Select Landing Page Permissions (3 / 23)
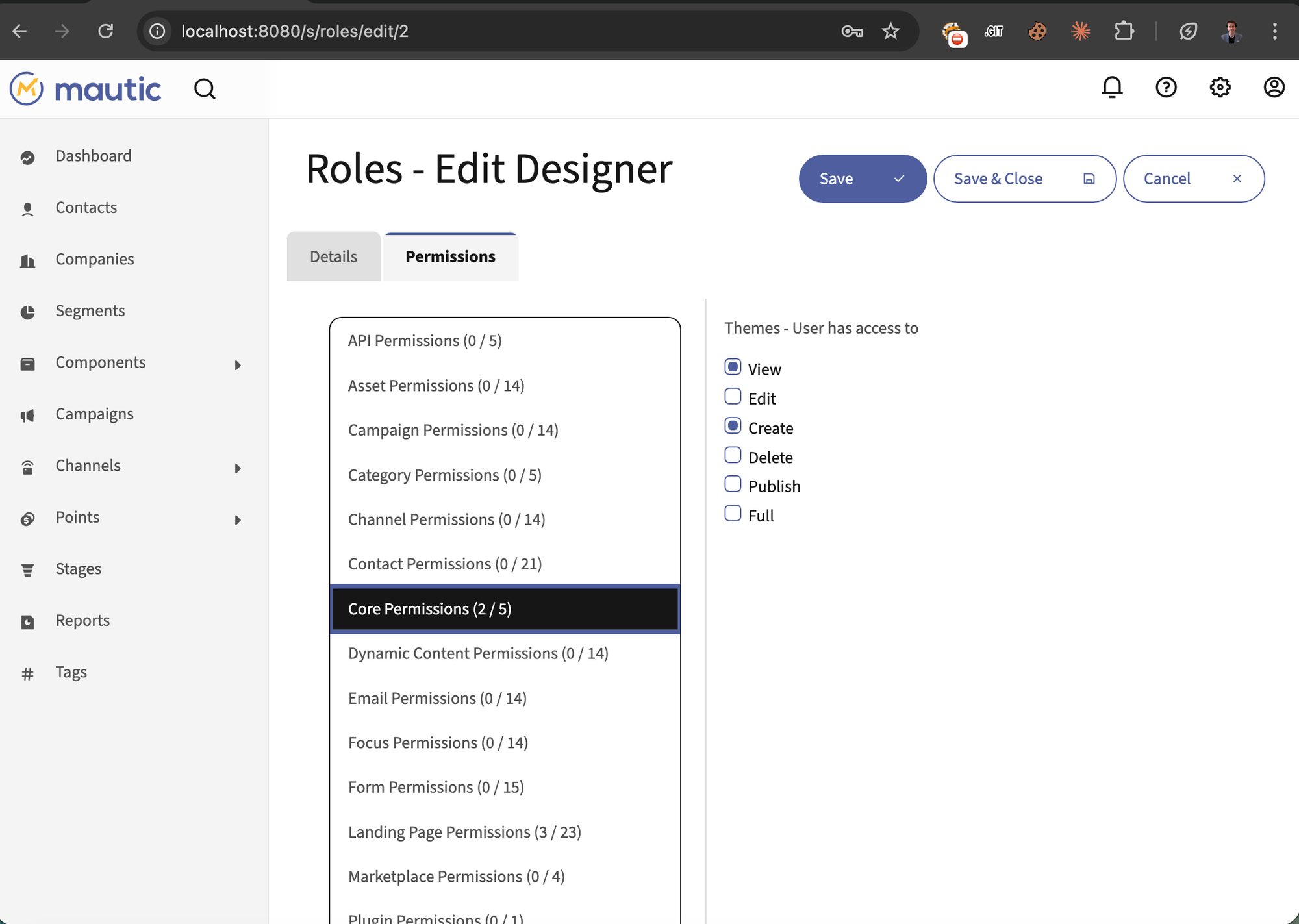This screenshot has height=924, width=1299. pos(505,832)
